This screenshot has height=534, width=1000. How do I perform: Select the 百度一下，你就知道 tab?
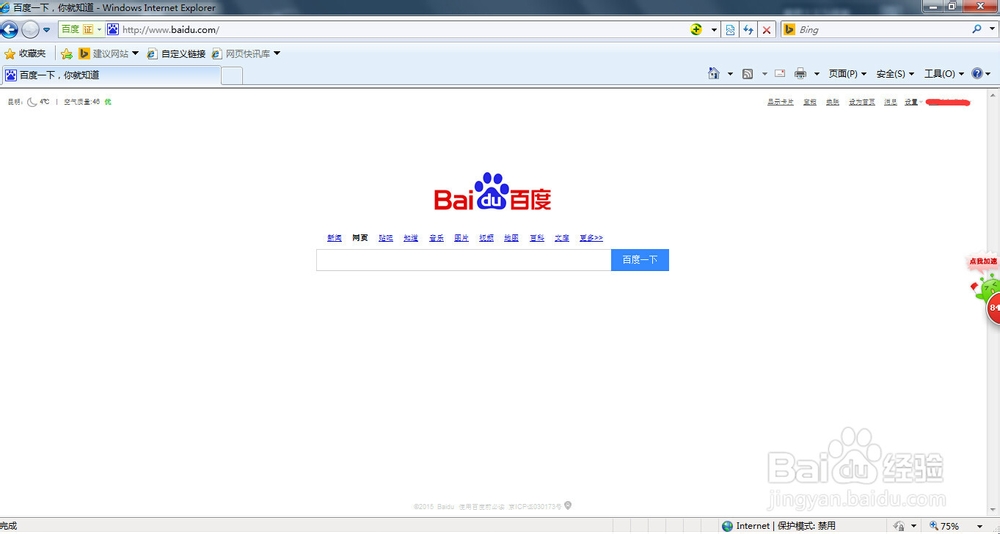(x=112, y=75)
